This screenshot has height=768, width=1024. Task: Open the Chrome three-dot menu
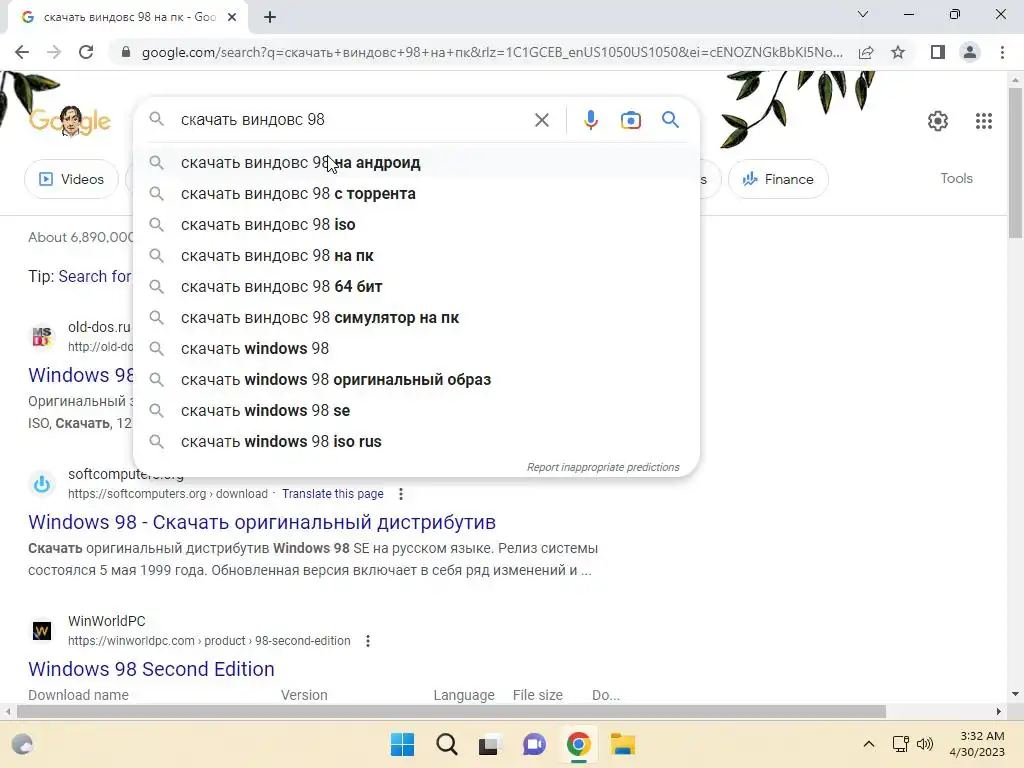click(1002, 52)
